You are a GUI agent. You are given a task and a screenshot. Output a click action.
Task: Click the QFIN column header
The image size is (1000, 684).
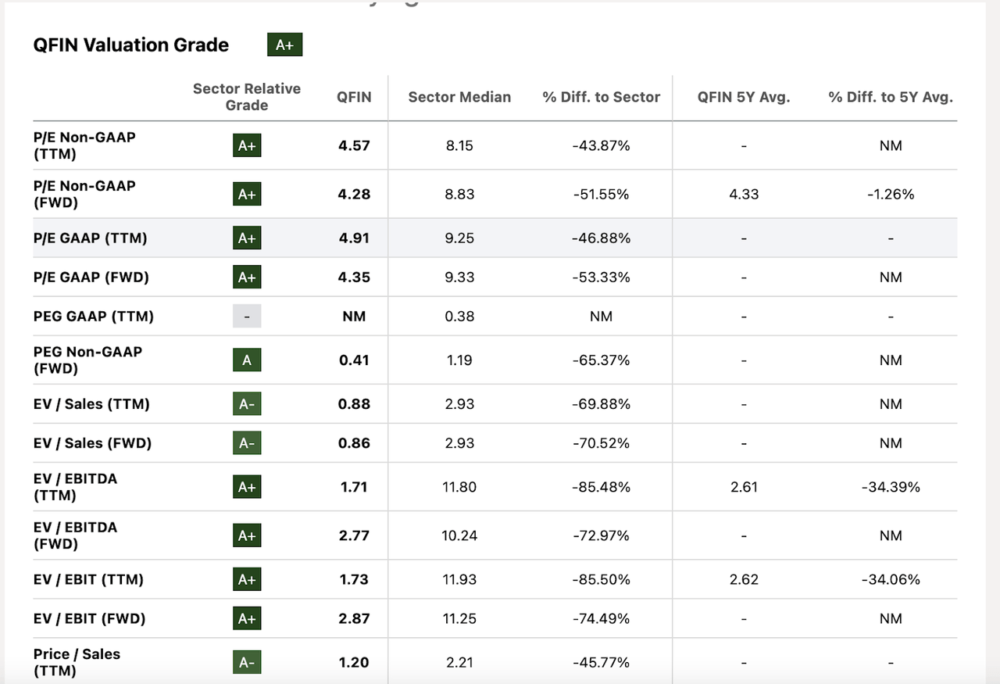pyautogui.click(x=354, y=97)
